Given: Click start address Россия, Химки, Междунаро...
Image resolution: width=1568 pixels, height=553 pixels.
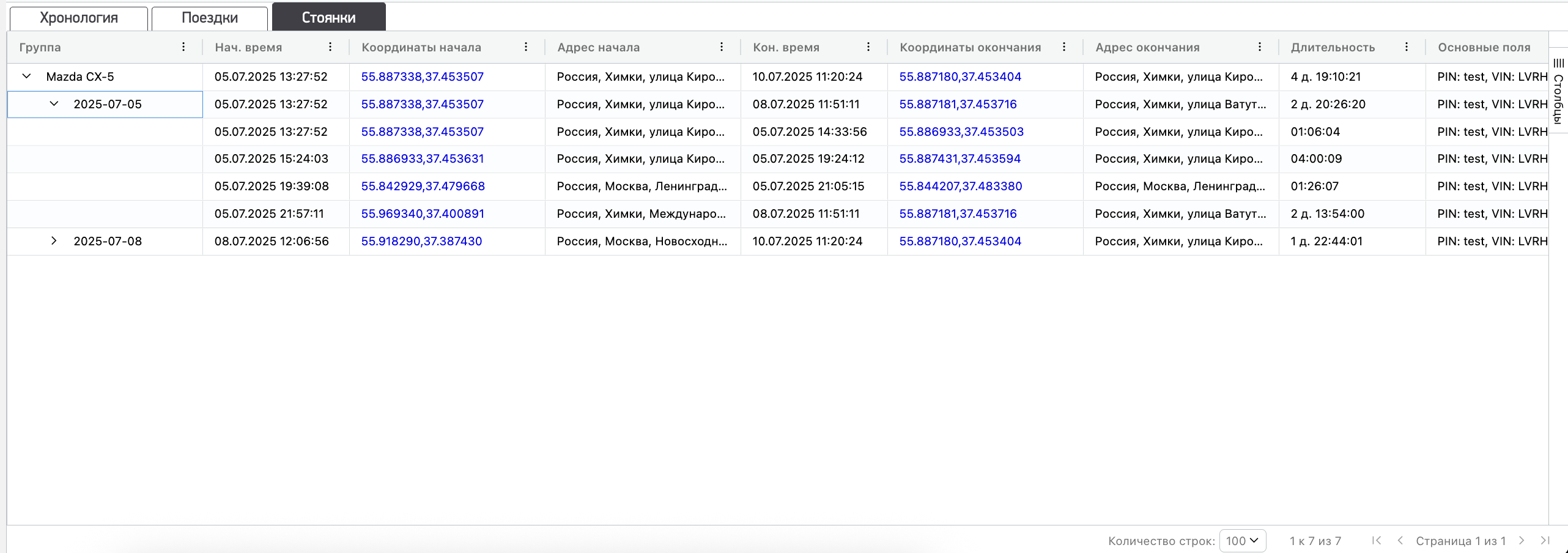Looking at the screenshot, I should coord(642,213).
